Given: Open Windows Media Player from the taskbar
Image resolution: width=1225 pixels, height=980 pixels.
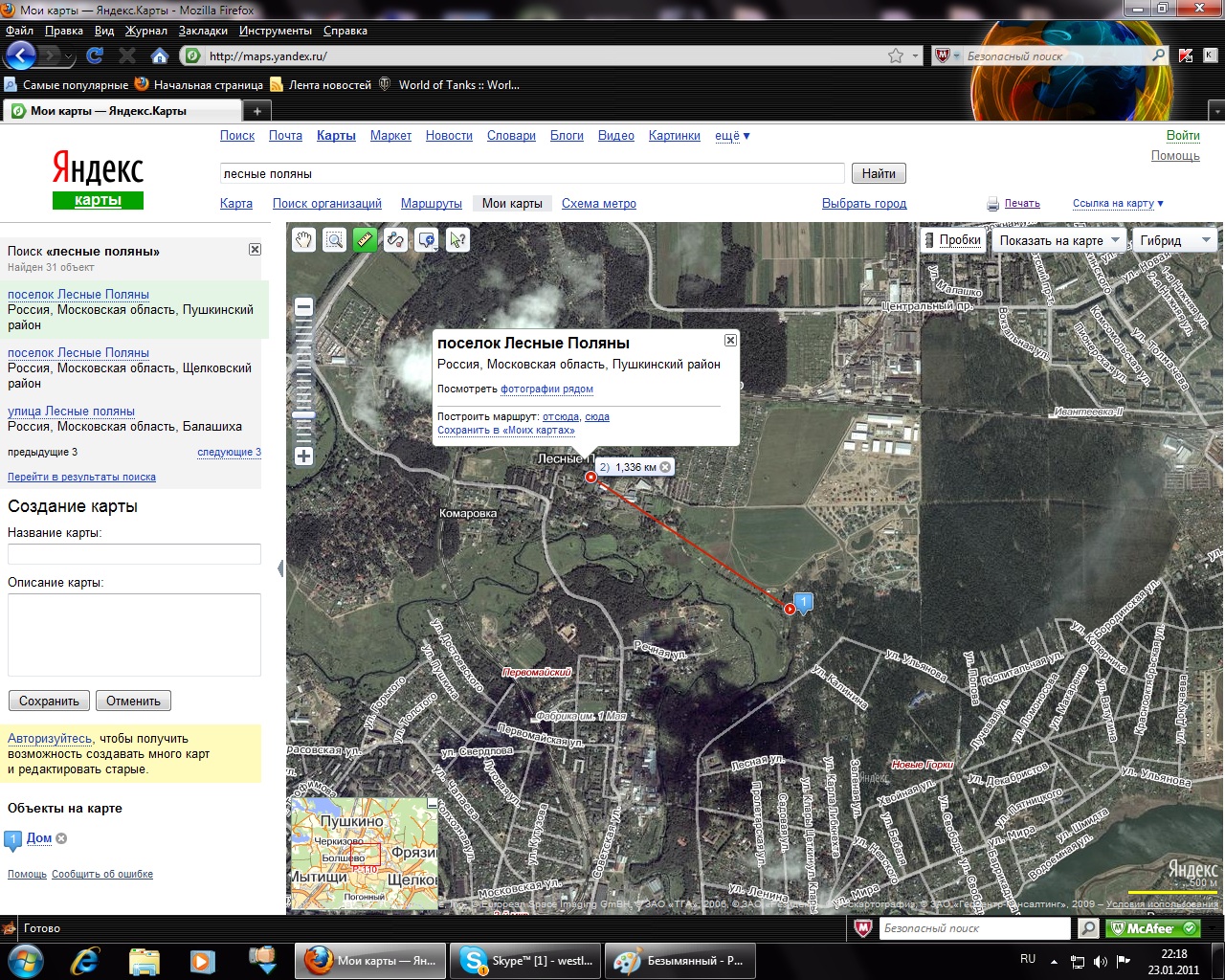Looking at the screenshot, I should 202,960.
